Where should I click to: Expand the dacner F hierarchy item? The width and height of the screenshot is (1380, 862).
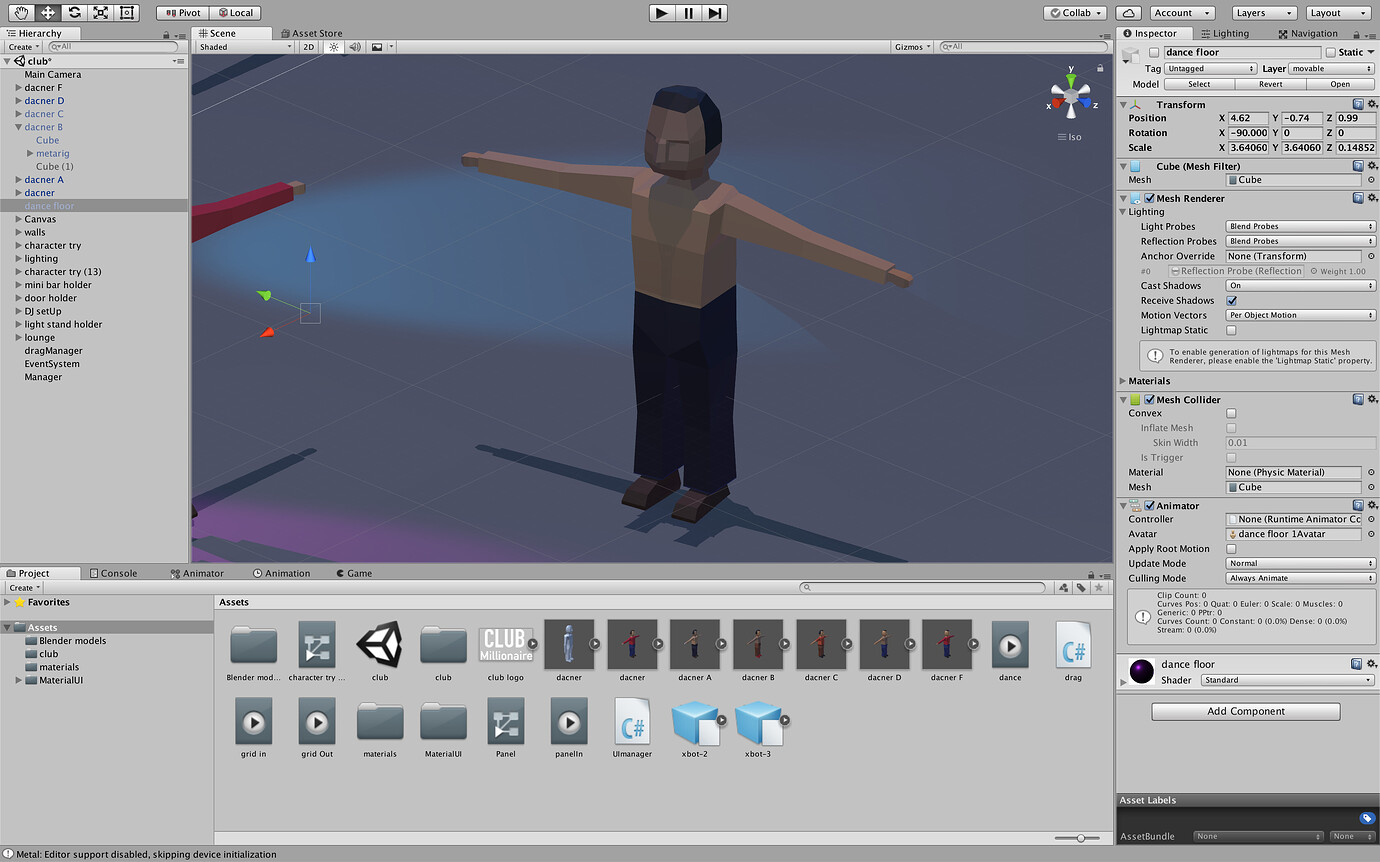point(18,87)
